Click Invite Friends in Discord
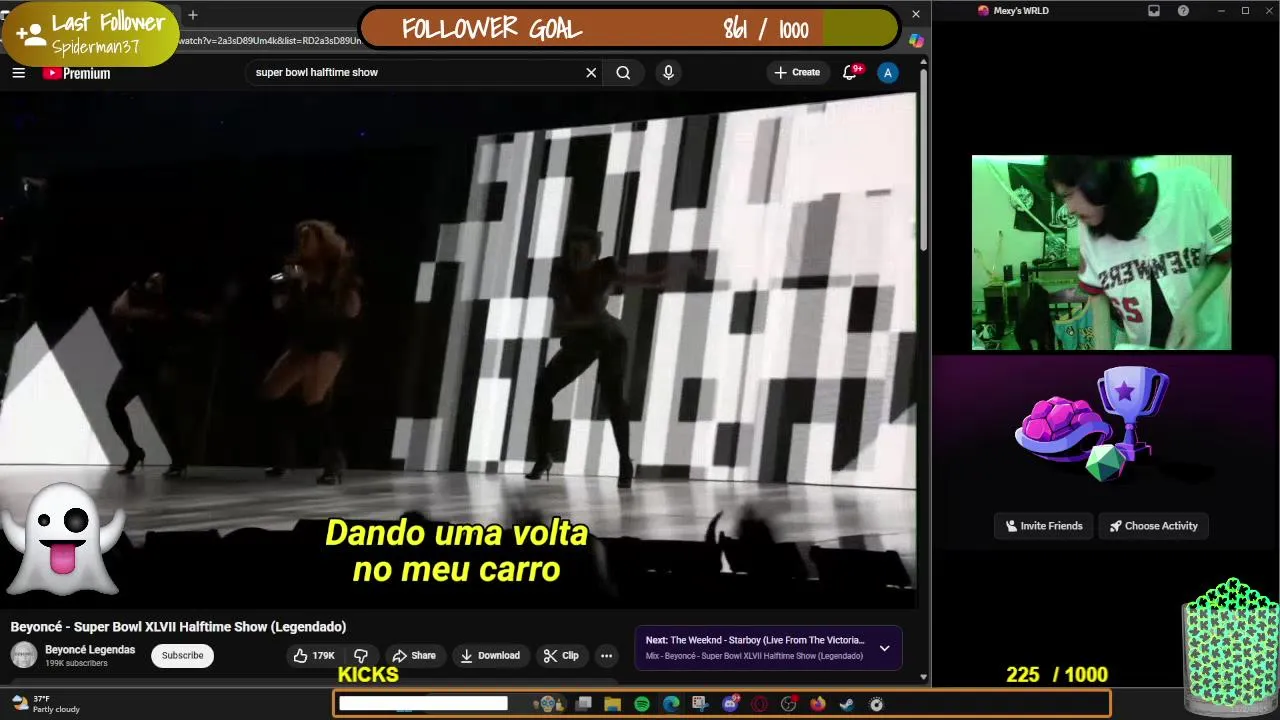This screenshot has width=1280, height=720. pyautogui.click(x=1043, y=526)
